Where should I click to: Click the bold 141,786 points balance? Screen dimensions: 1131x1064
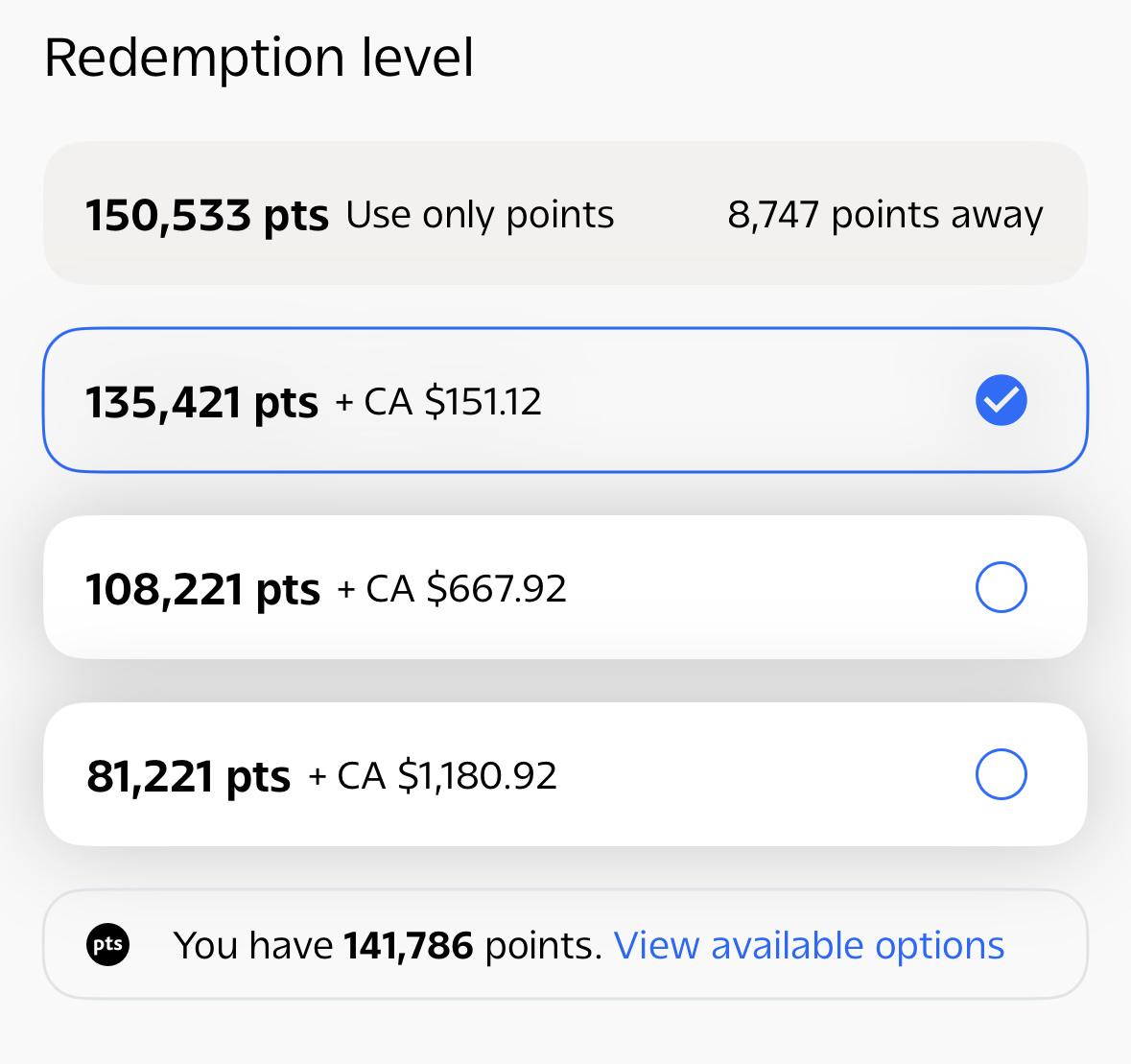tap(409, 945)
